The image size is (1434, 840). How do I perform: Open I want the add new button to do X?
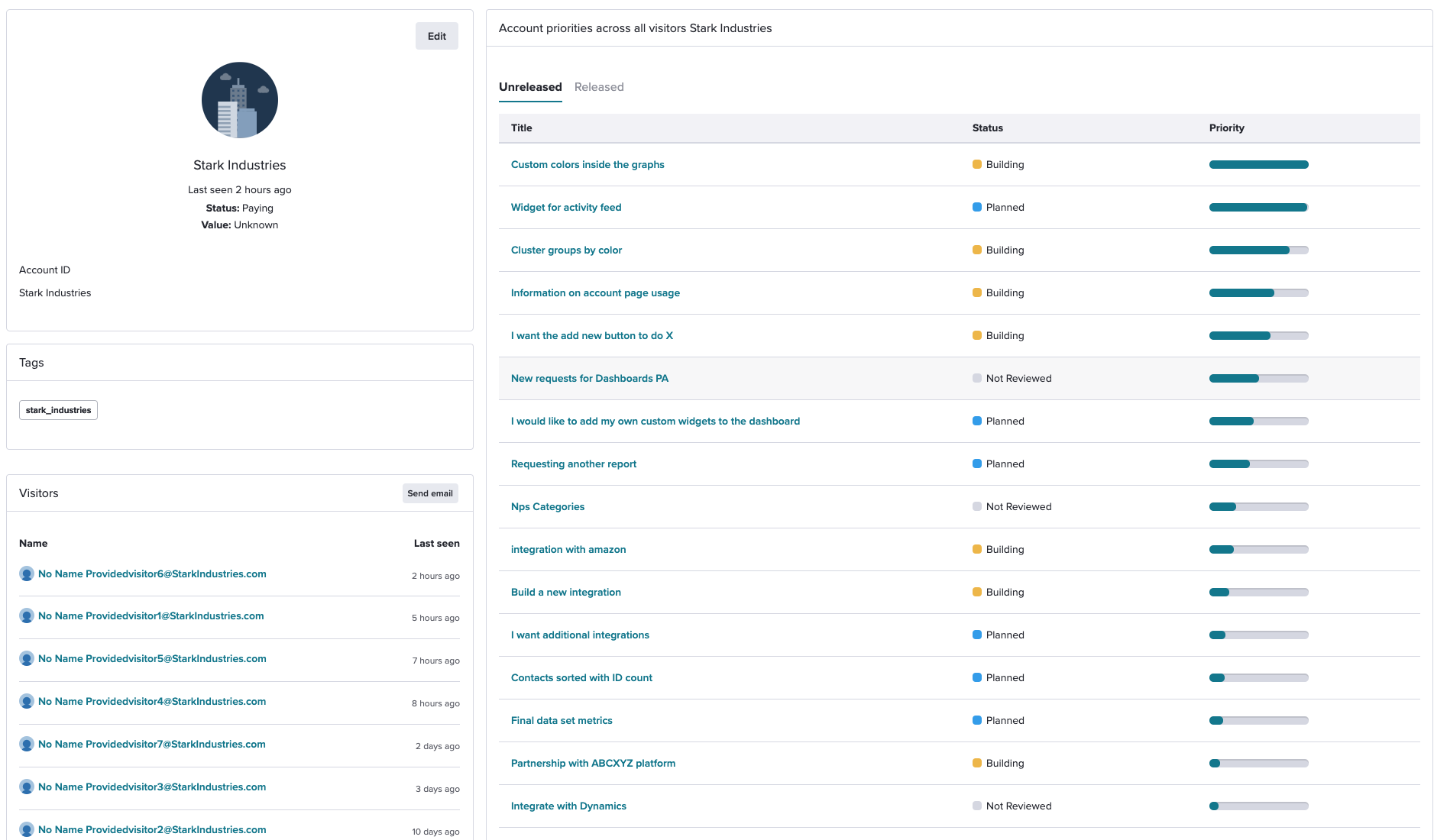[592, 335]
